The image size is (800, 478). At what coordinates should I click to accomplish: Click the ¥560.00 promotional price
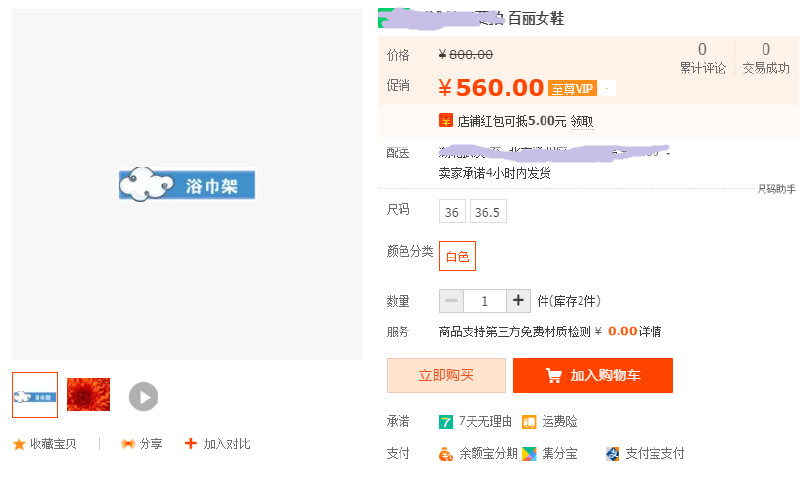[491, 88]
